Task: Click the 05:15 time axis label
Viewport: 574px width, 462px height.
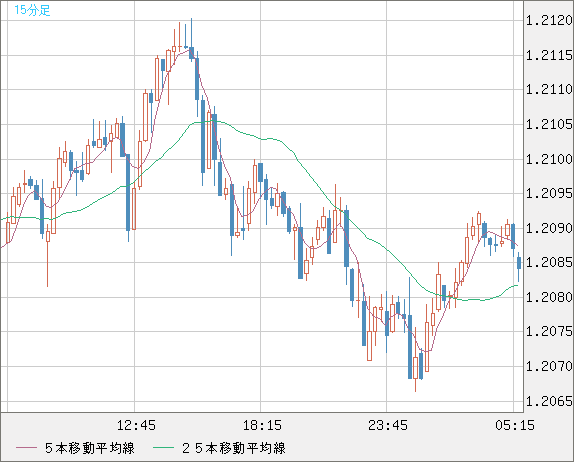Action: tap(515, 425)
